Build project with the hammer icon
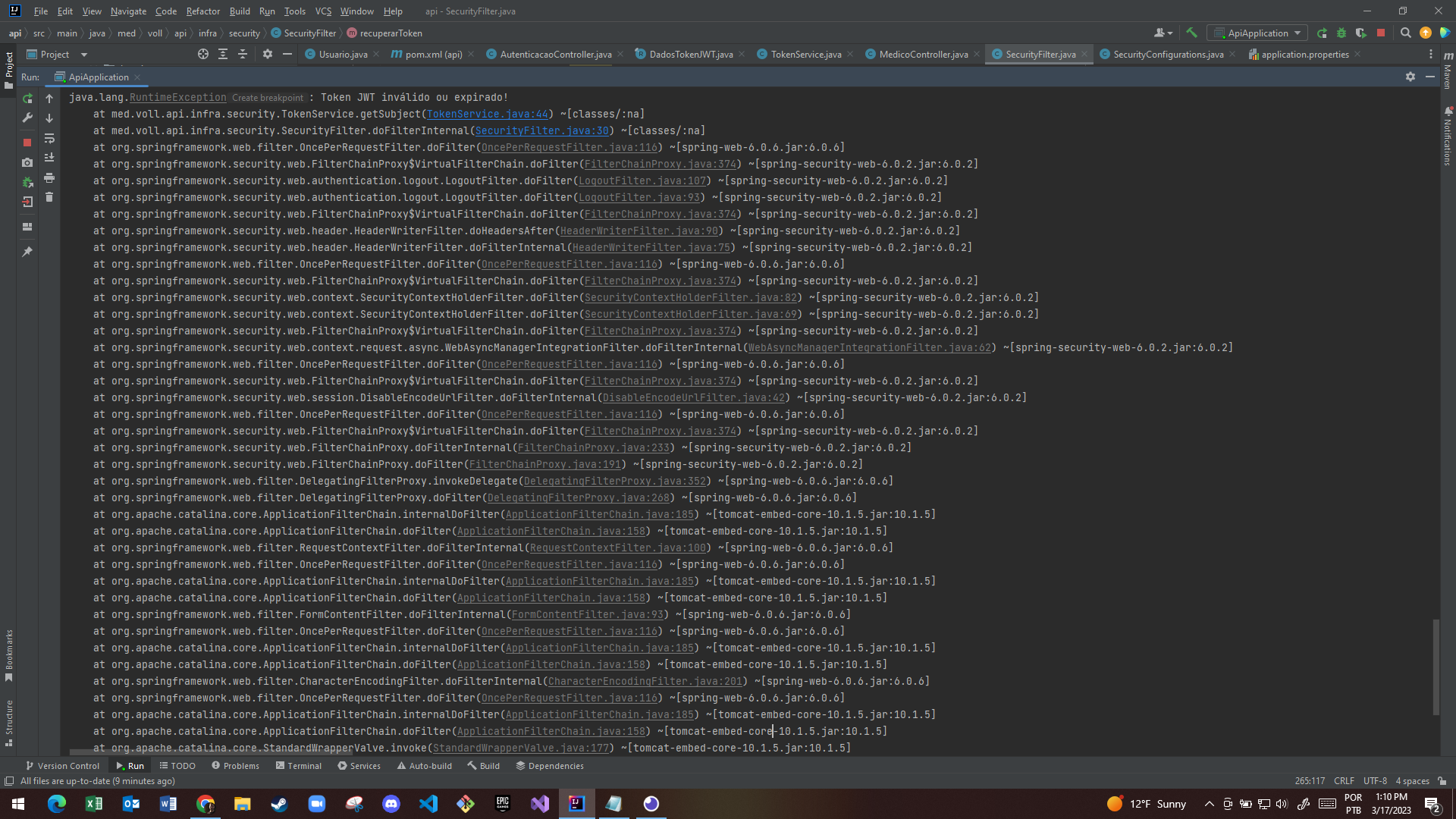The height and width of the screenshot is (819, 1456). coord(1191,33)
